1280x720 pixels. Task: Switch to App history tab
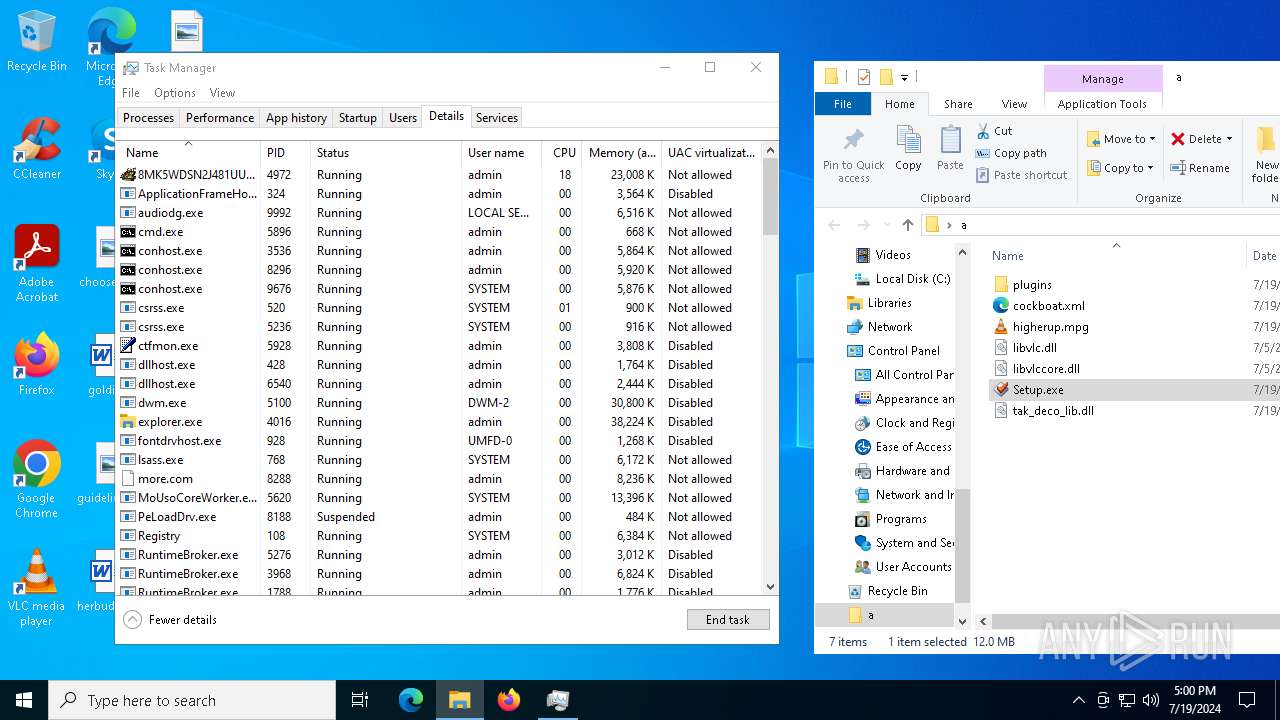296,118
